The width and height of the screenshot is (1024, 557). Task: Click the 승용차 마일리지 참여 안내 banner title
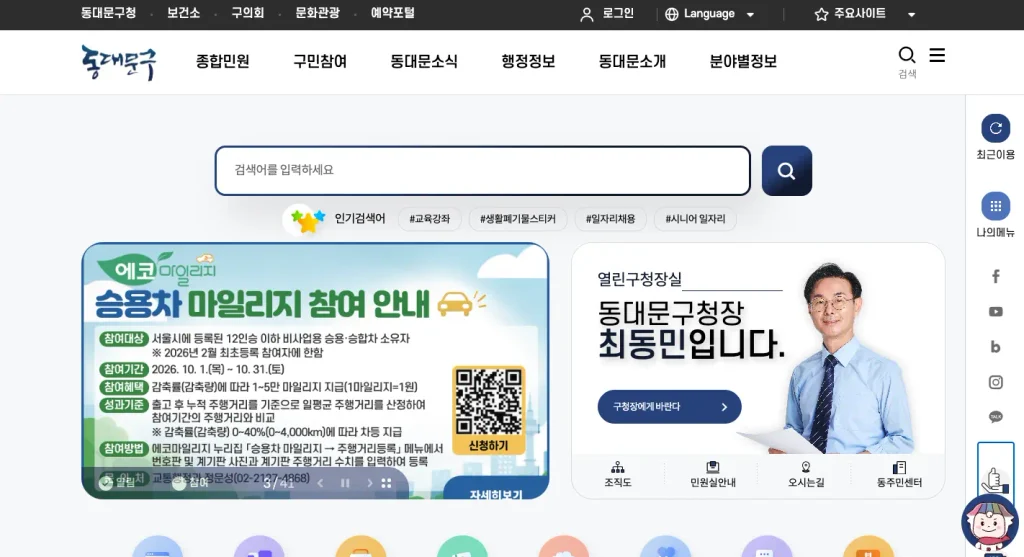262,304
